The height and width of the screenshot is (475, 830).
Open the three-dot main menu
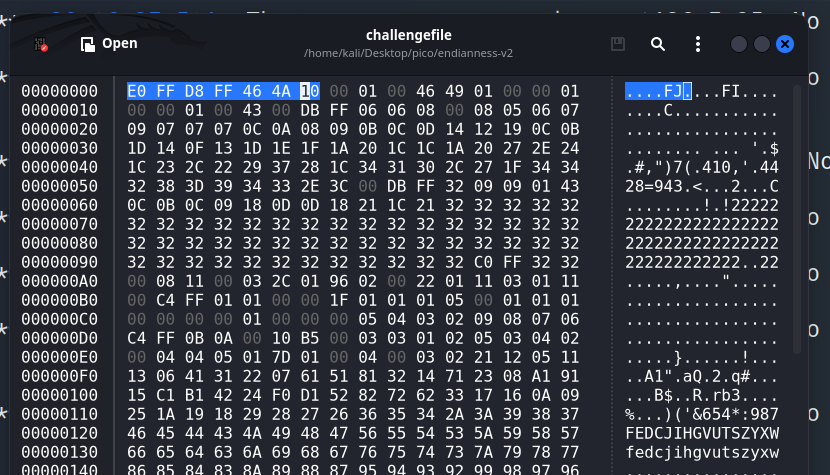click(x=698, y=44)
